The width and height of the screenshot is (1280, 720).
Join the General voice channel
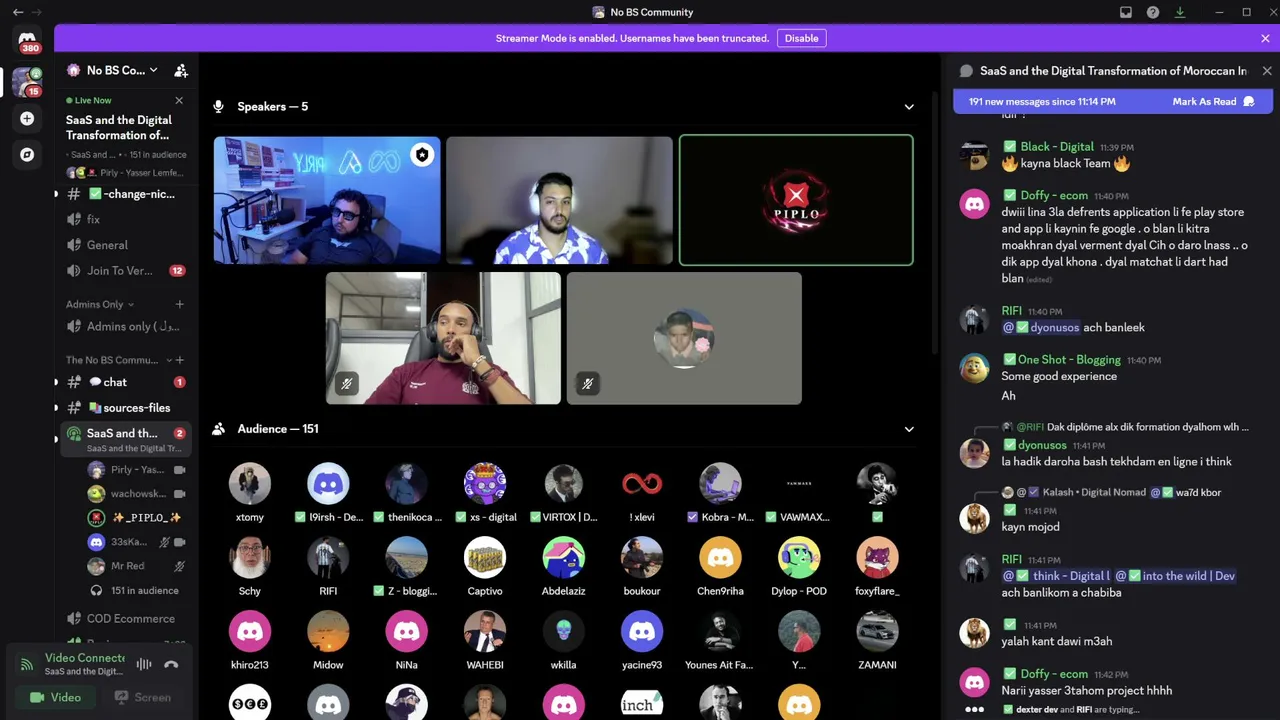[125, 245]
